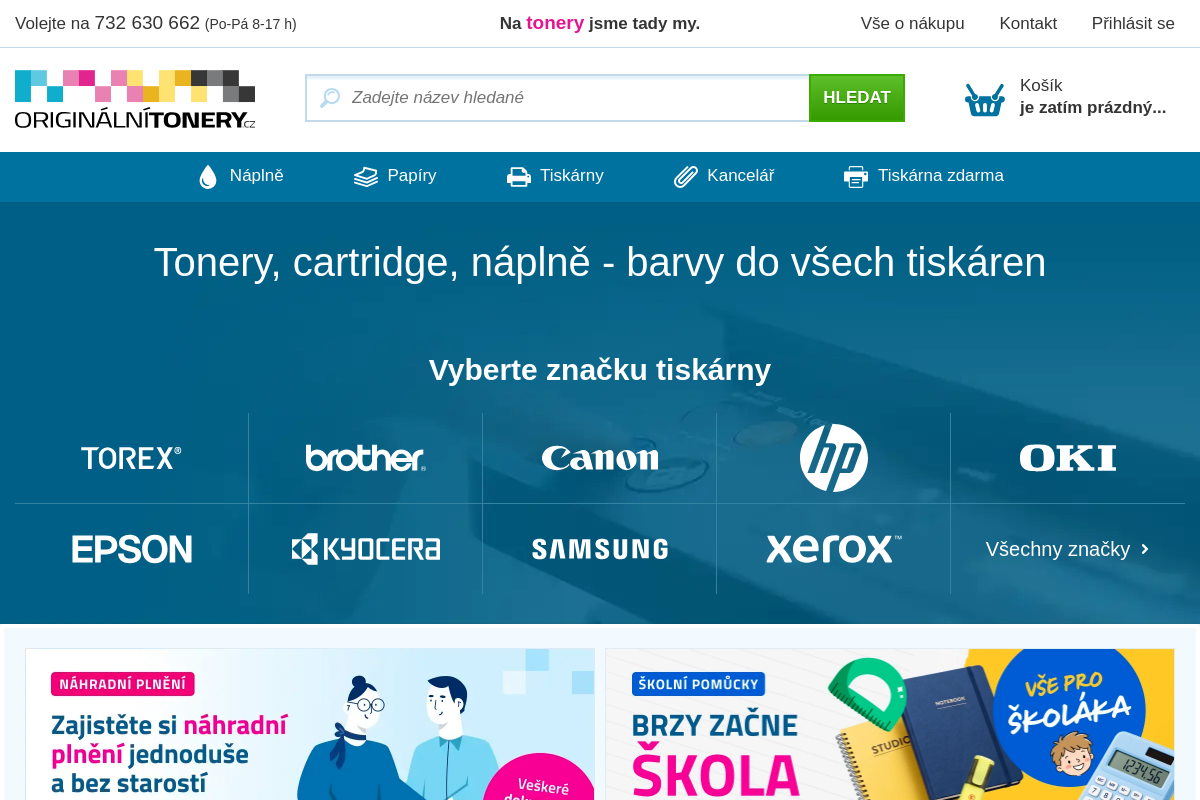Click the Tonery, cartridge, náplně main heading
The image size is (1200, 800).
[x=600, y=262]
